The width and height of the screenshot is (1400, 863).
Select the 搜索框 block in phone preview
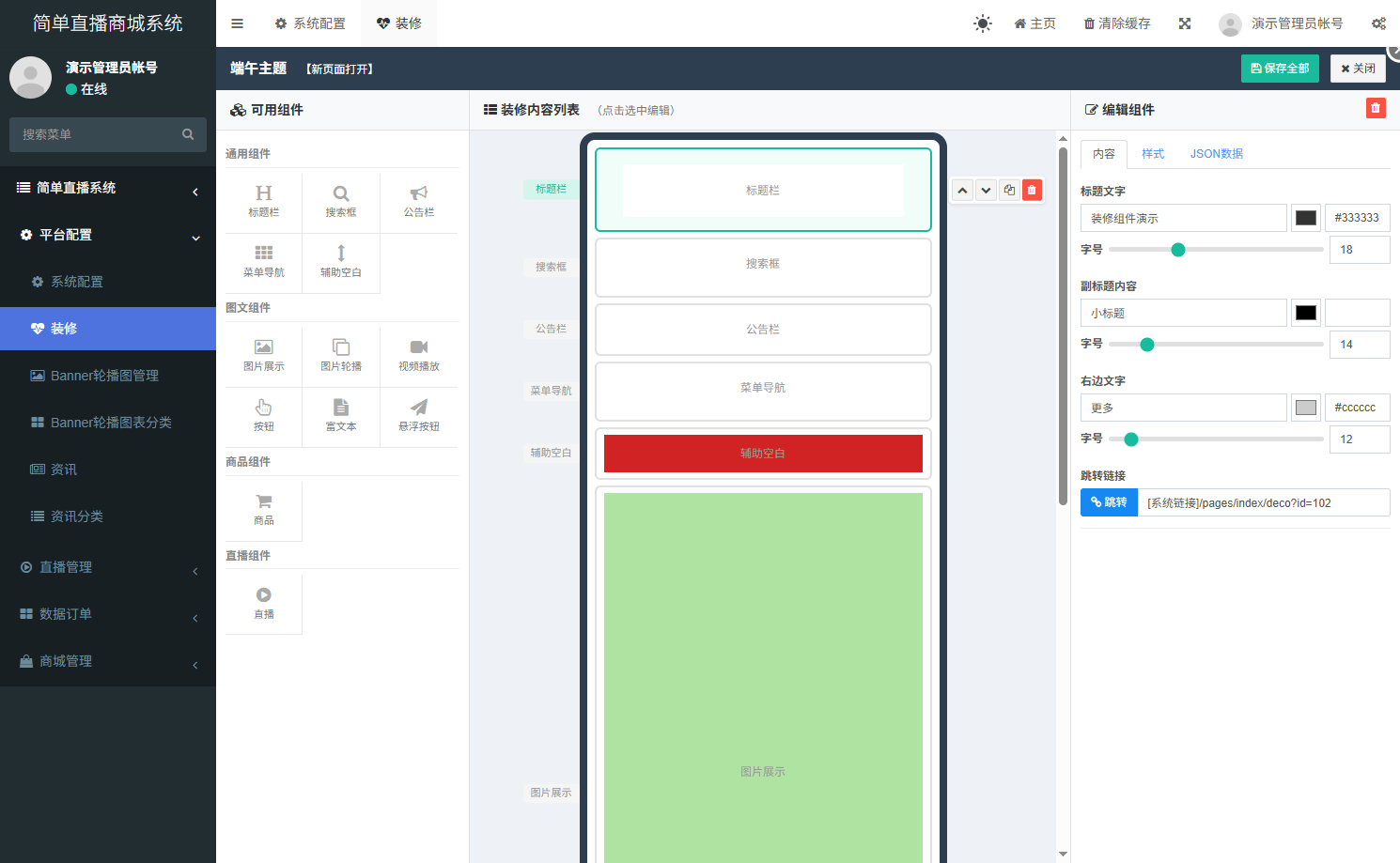point(763,267)
